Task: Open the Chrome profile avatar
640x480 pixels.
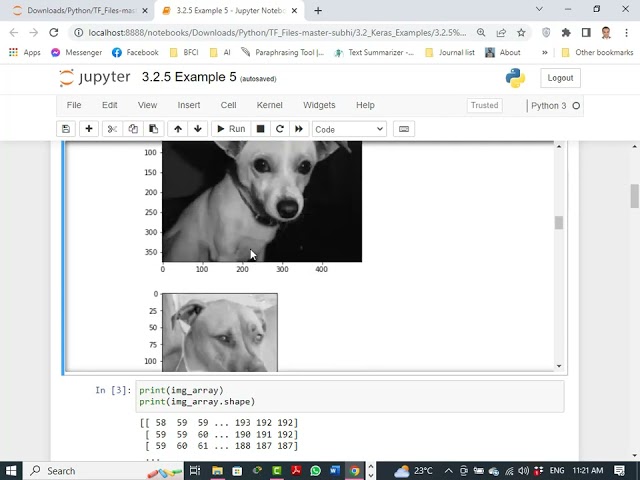Action: tap(606, 33)
